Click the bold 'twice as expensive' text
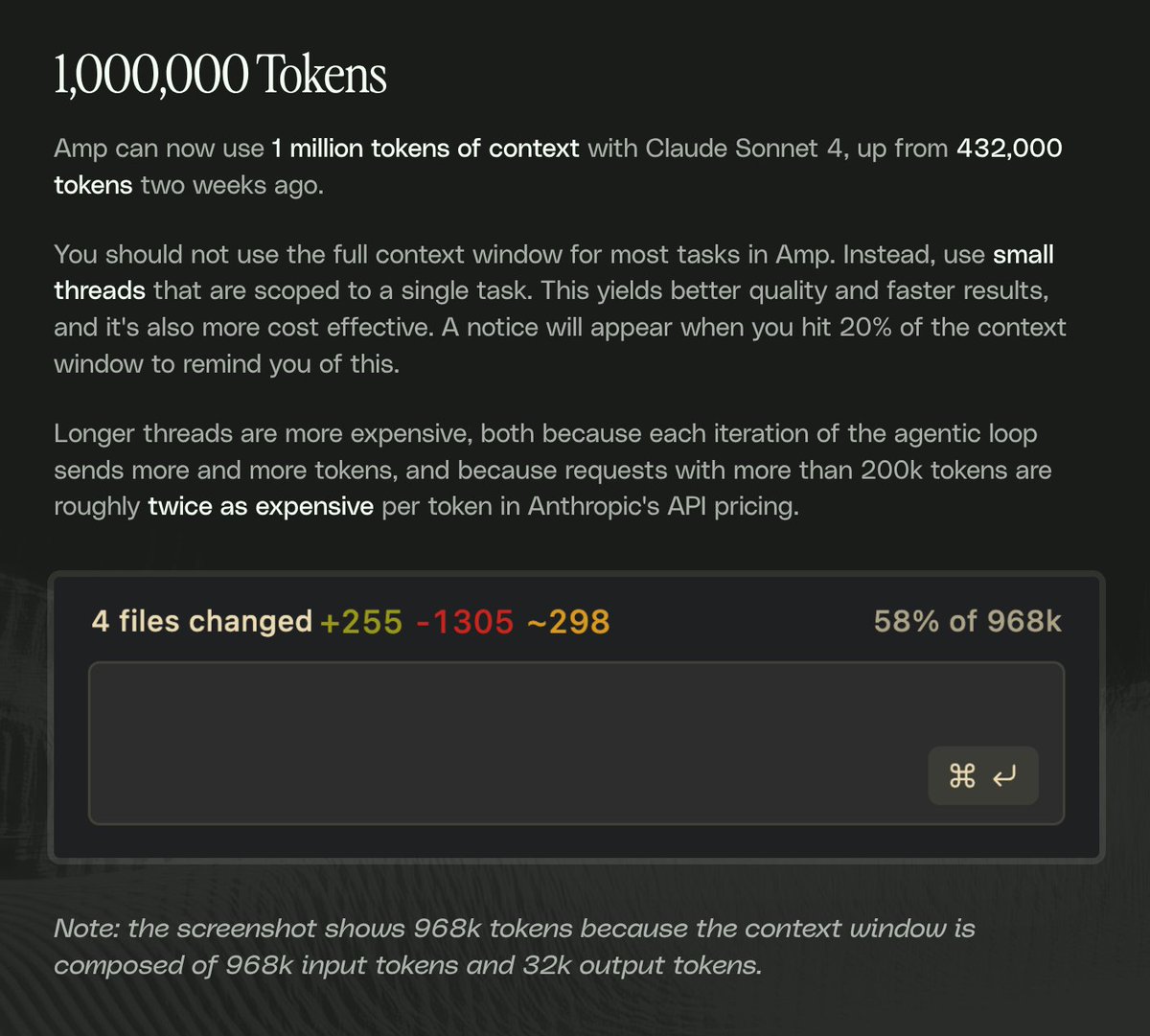Viewport: 1150px width, 1036px height. pyautogui.click(x=261, y=506)
